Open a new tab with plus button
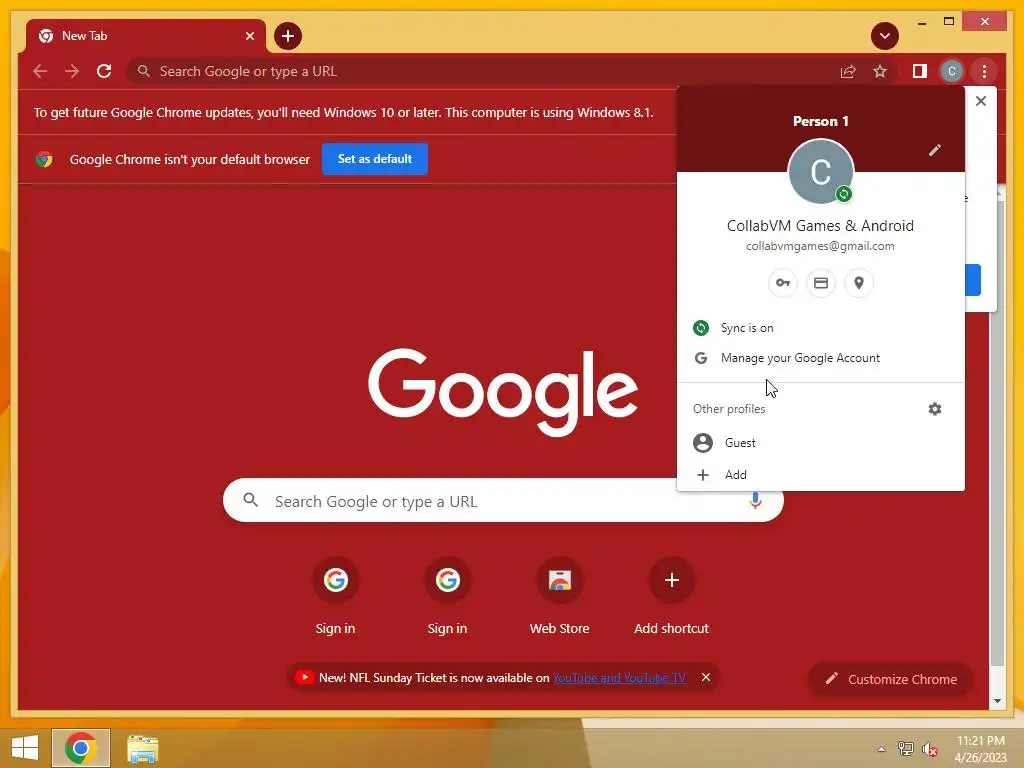Image resolution: width=1024 pixels, height=768 pixels. pyautogui.click(x=288, y=36)
